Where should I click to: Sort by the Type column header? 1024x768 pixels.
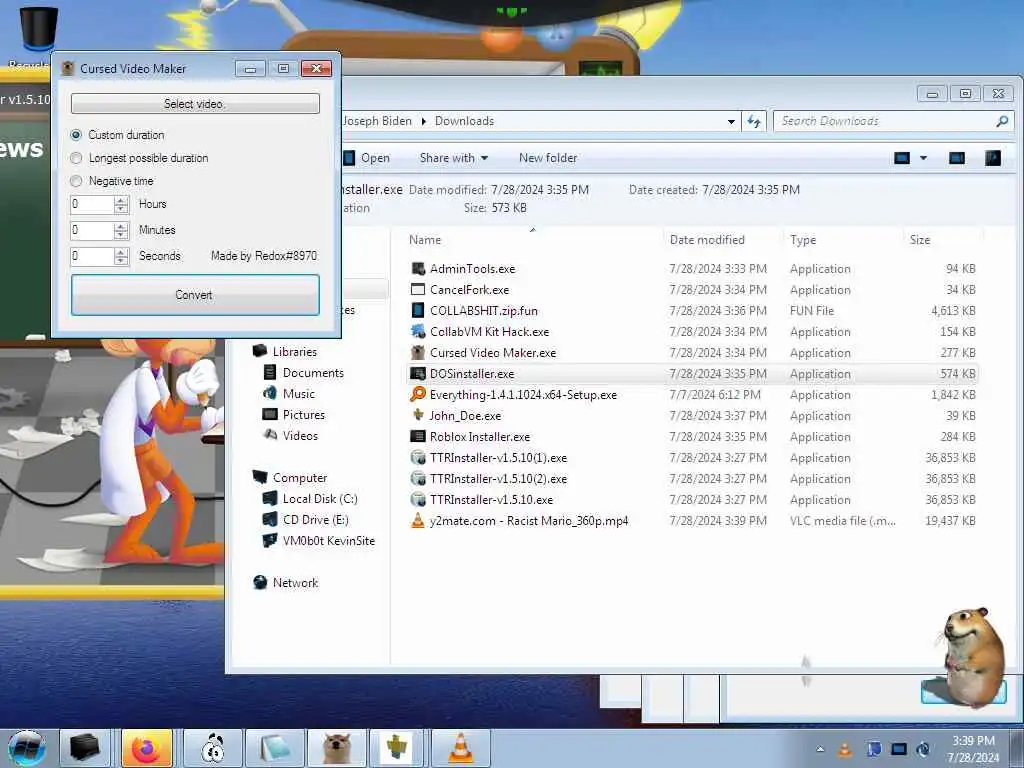[x=803, y=240]
